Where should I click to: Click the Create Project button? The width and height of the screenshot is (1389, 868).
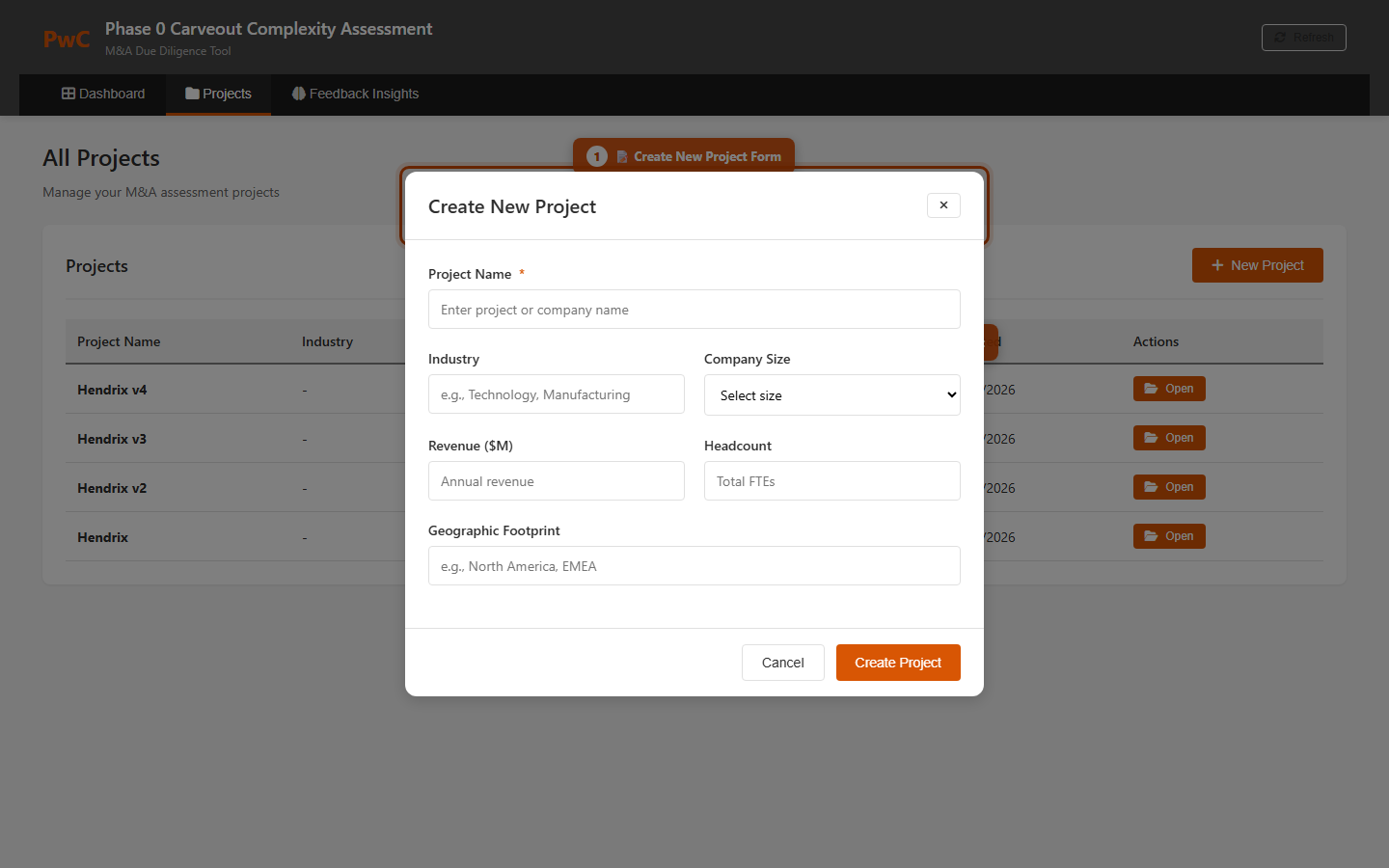(898, 663)
